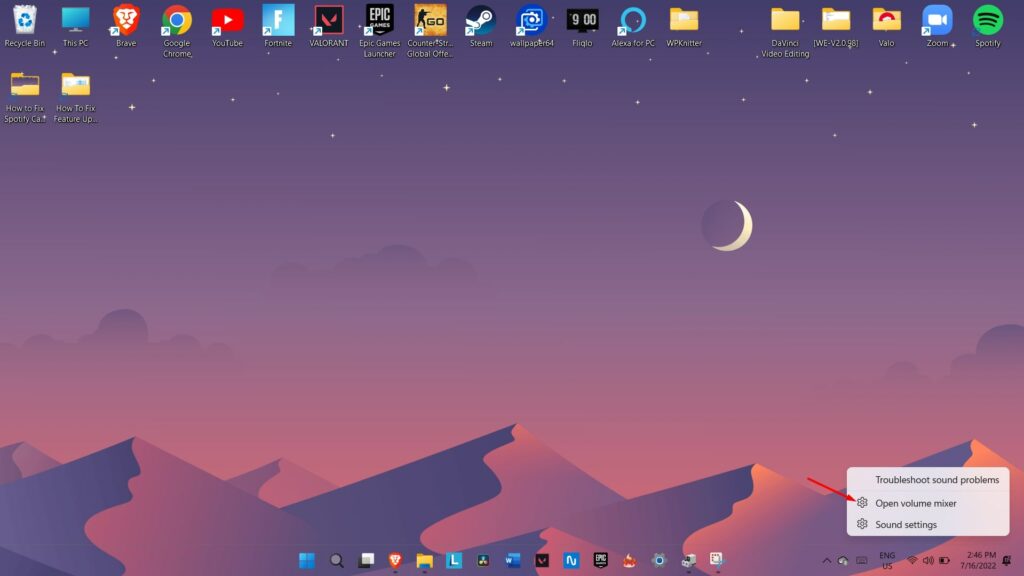Select the DaVinci Video Editing folder
This screenshot has height=576, width=1024.
[785, 20]
